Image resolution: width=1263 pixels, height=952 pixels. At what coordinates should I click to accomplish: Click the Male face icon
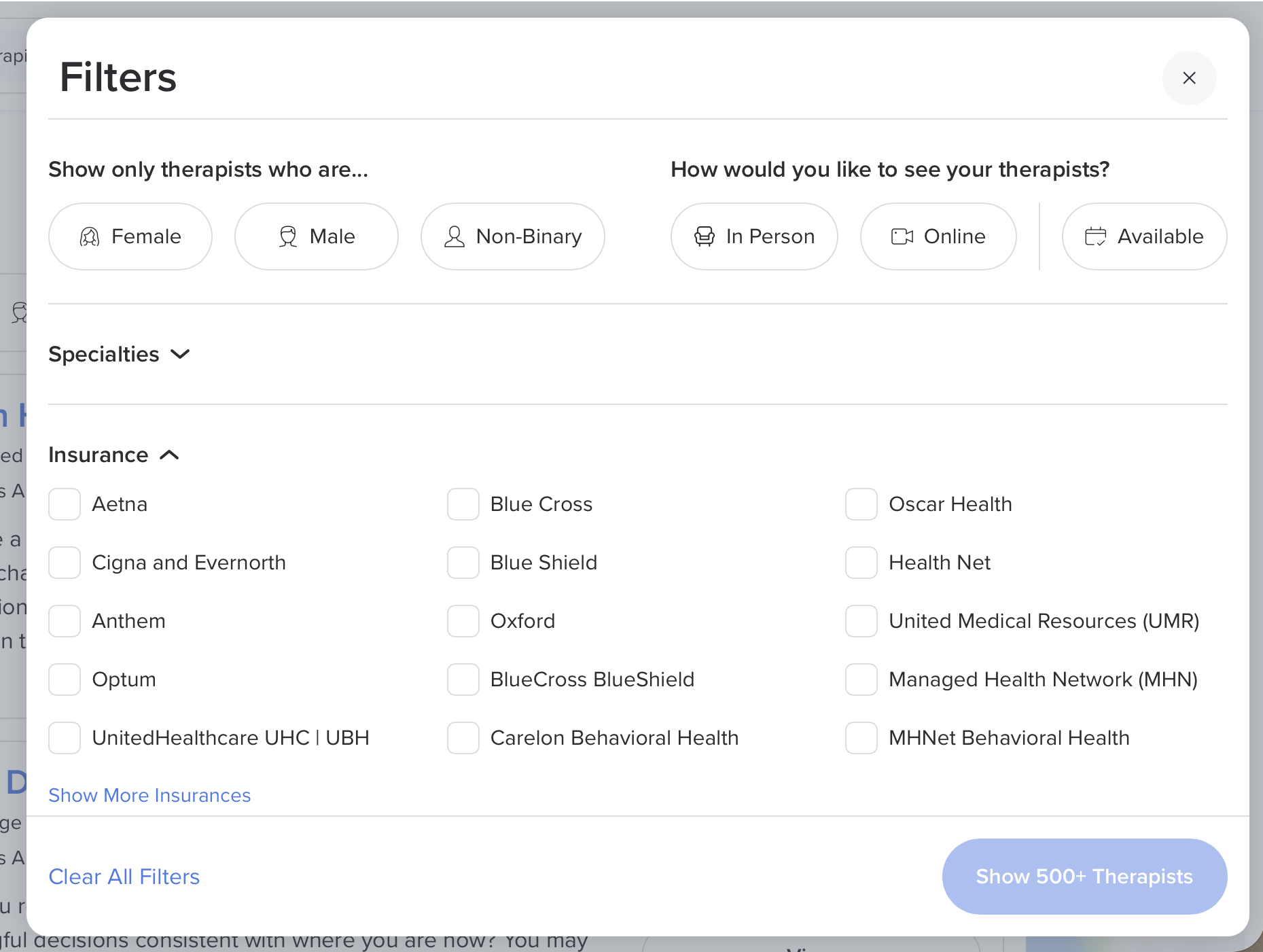(x=288, y=236)
